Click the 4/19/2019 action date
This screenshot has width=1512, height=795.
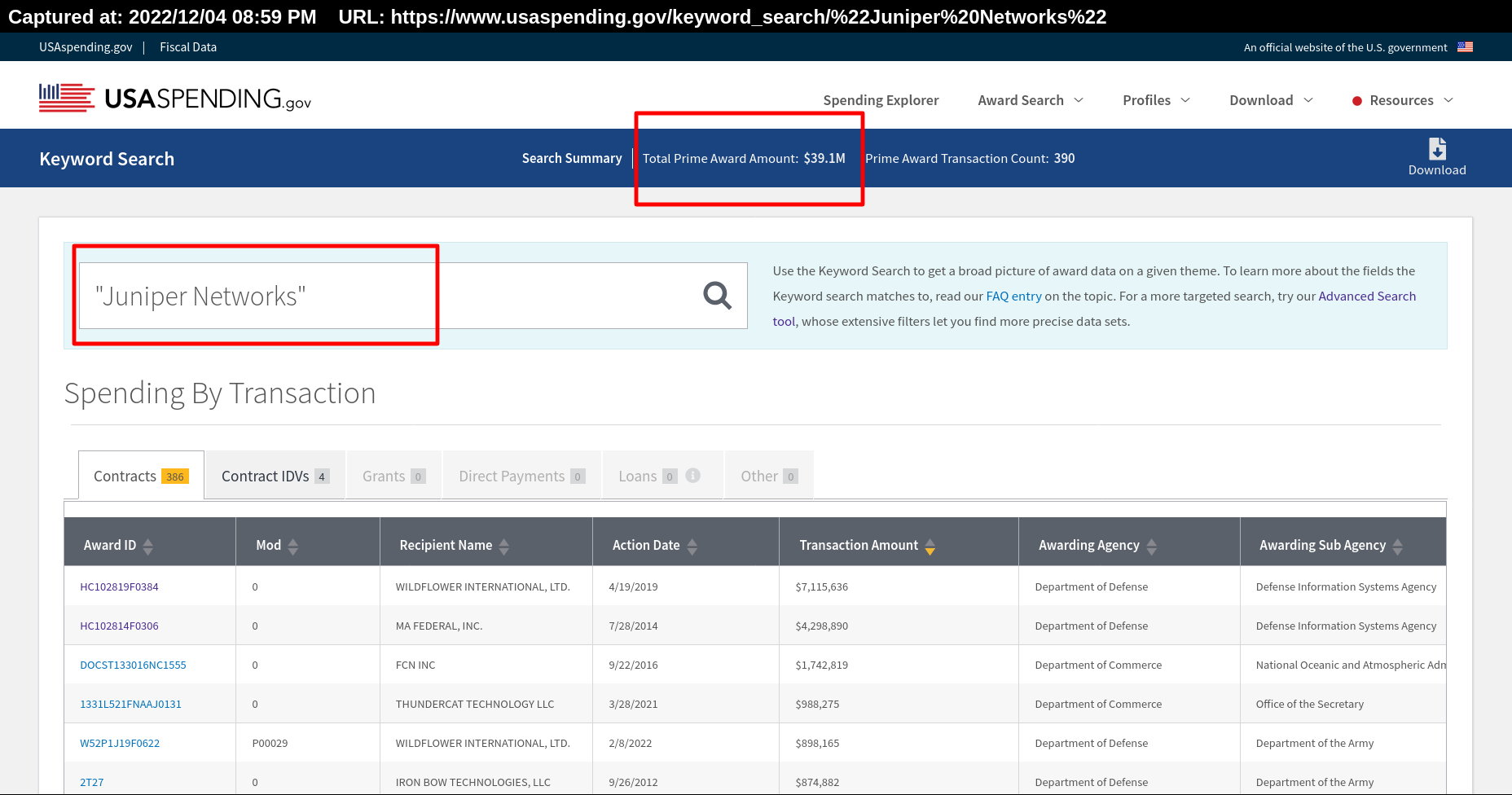click(x=633, y=586)
